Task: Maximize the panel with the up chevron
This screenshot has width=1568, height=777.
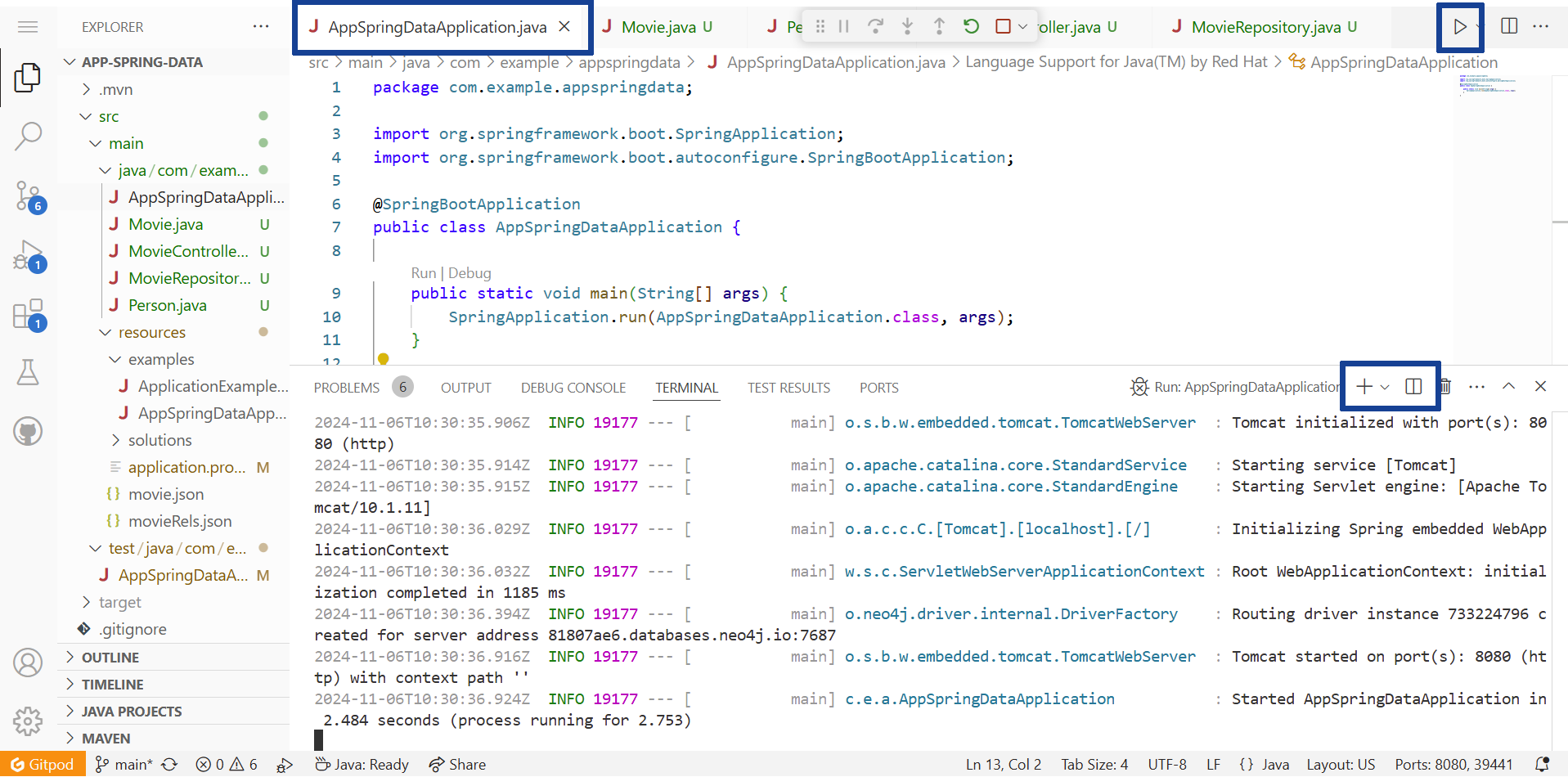Action: tap(1509, 386)
